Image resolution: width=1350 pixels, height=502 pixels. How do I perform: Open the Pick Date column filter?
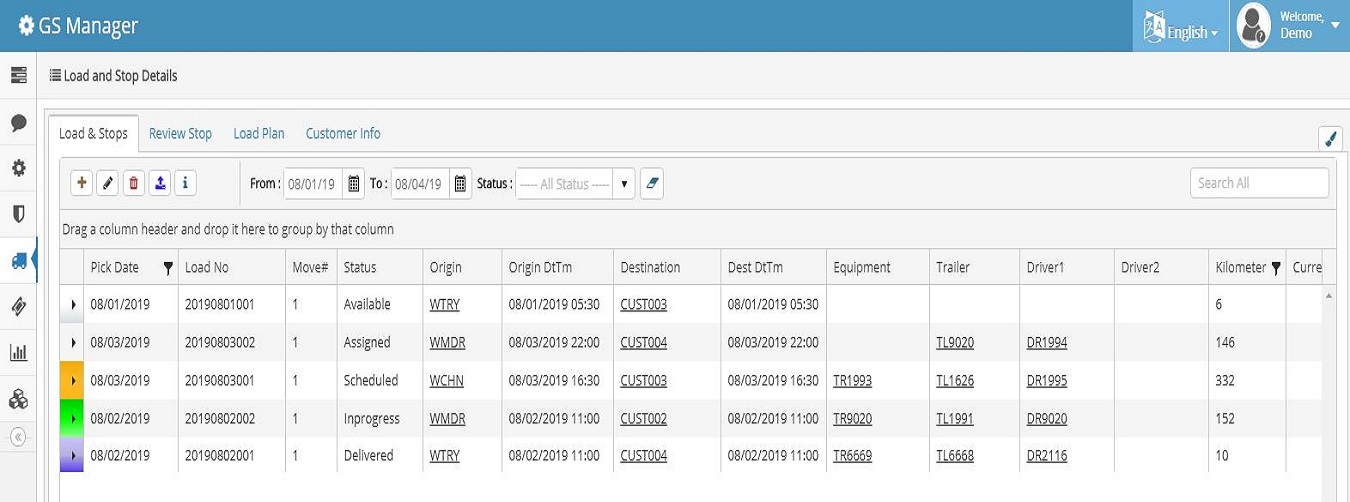[x=168, y=268]
